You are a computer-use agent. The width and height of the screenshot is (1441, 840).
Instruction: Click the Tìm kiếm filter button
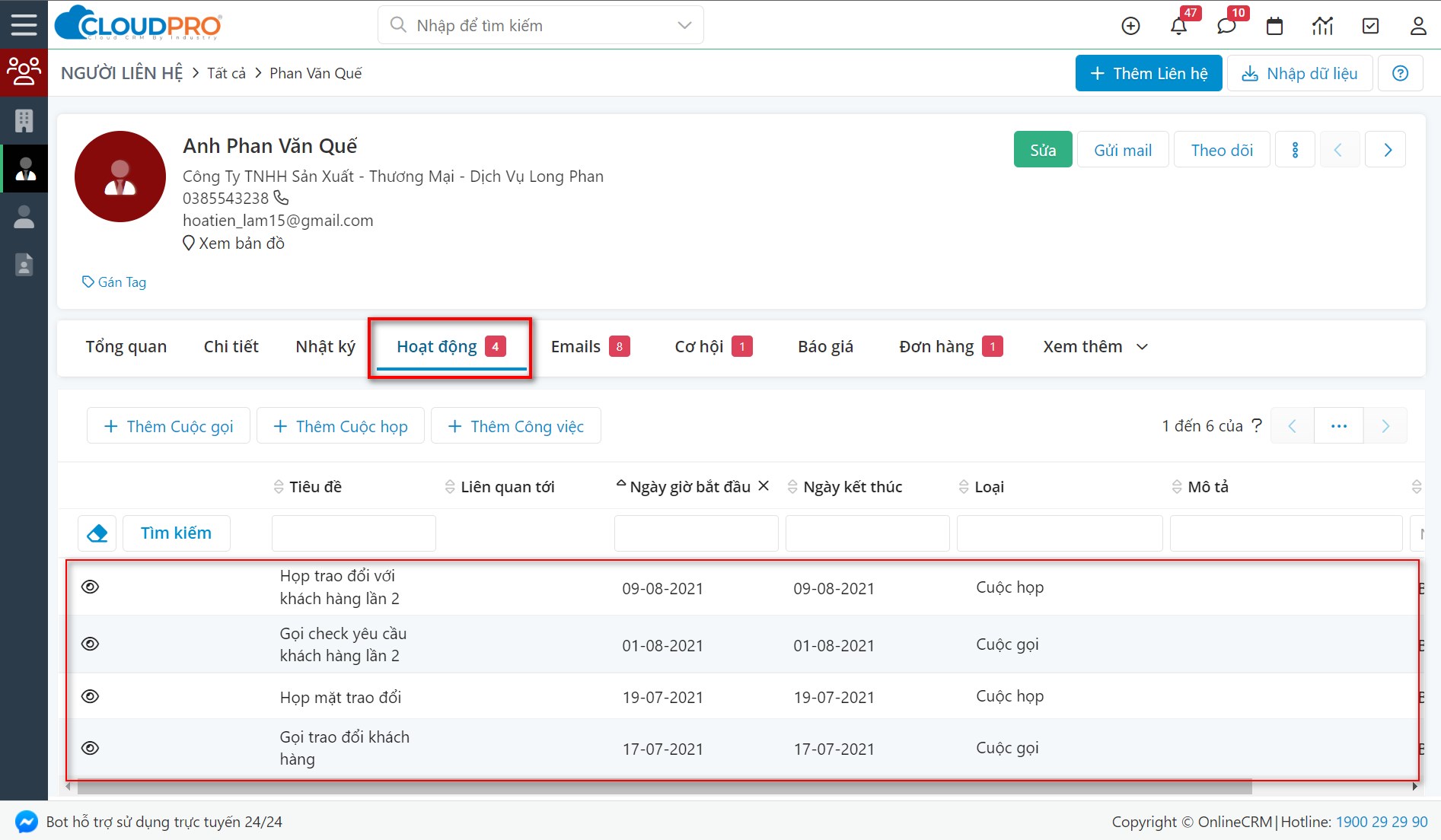click(176, 533)
